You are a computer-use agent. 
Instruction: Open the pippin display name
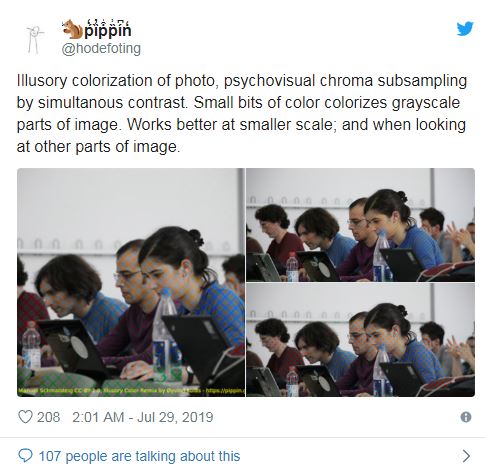[107, 30]
